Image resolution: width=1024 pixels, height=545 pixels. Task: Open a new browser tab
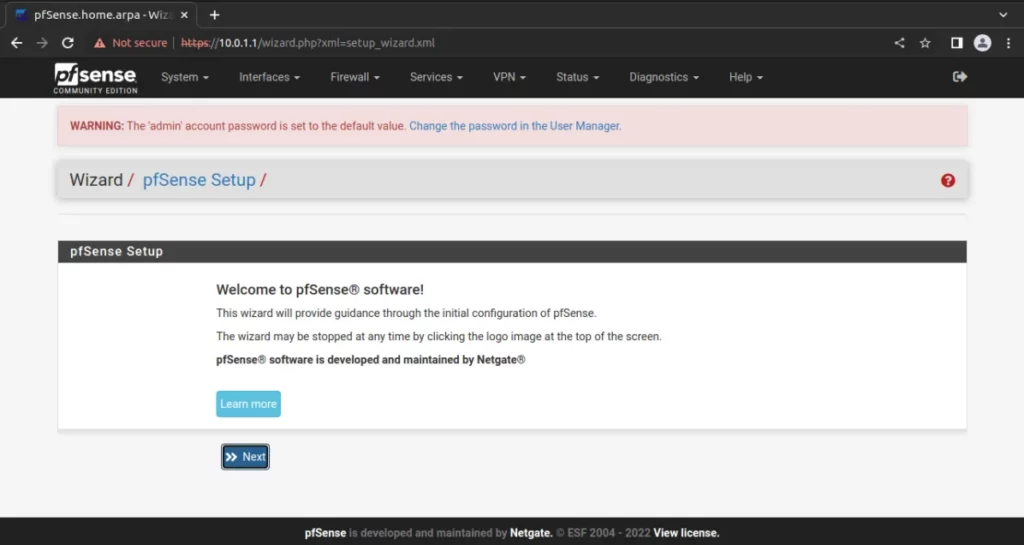[x=214, y=14]
